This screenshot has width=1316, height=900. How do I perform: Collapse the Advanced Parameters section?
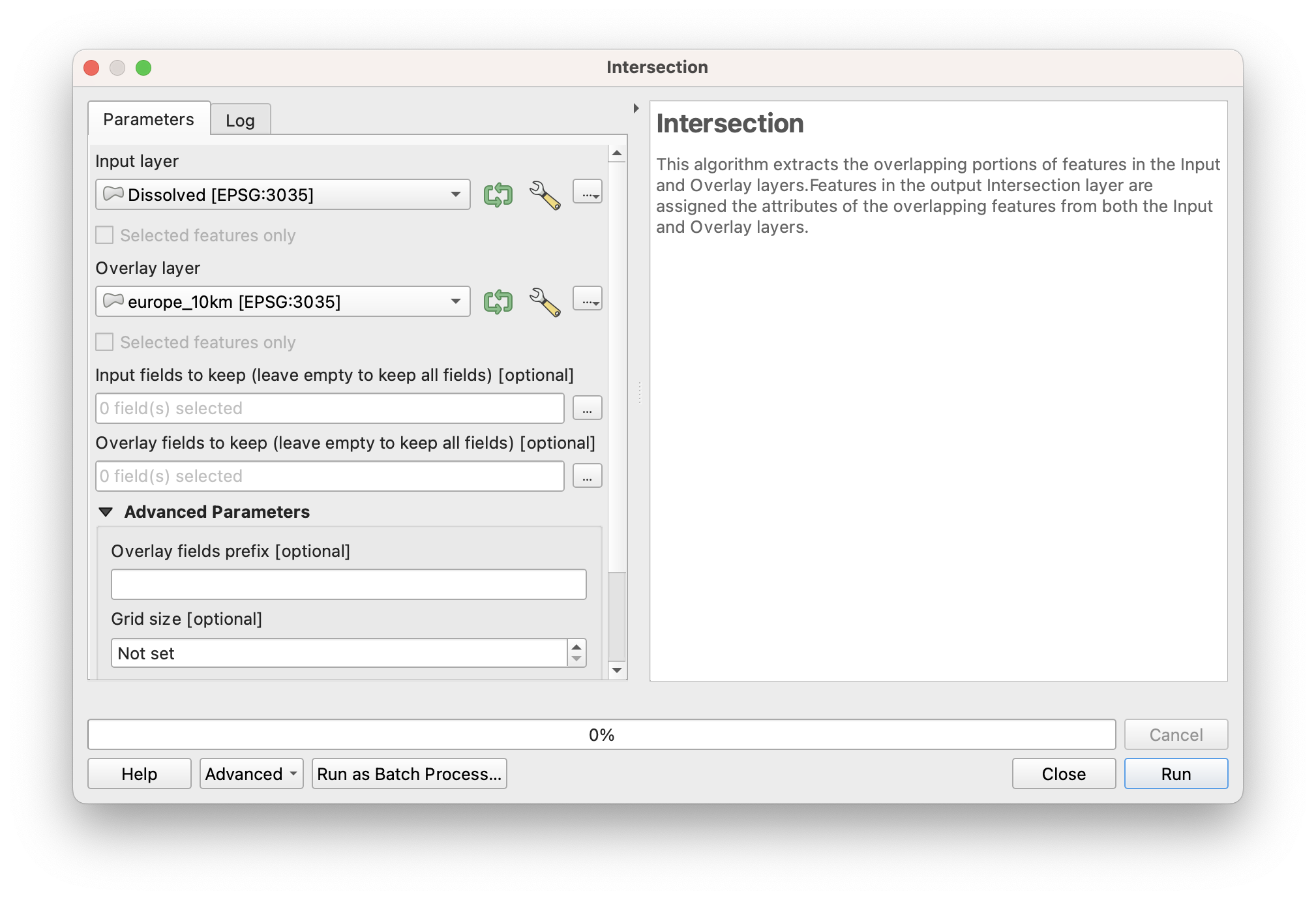tap(106, 512)
